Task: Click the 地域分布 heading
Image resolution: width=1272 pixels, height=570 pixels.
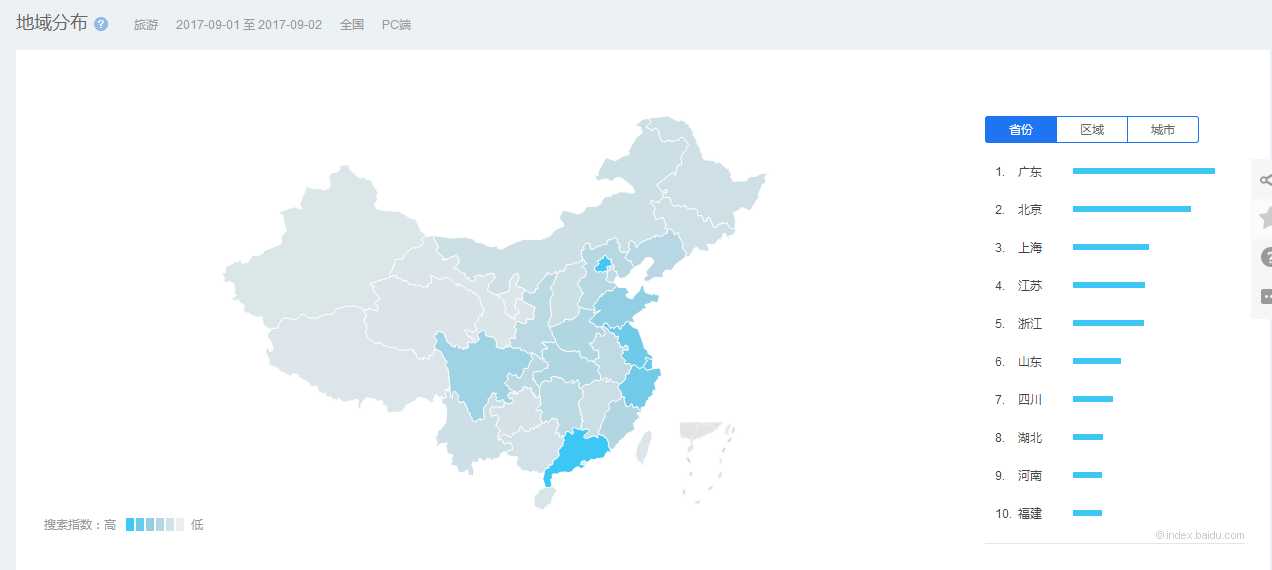Action: point(52,23)
